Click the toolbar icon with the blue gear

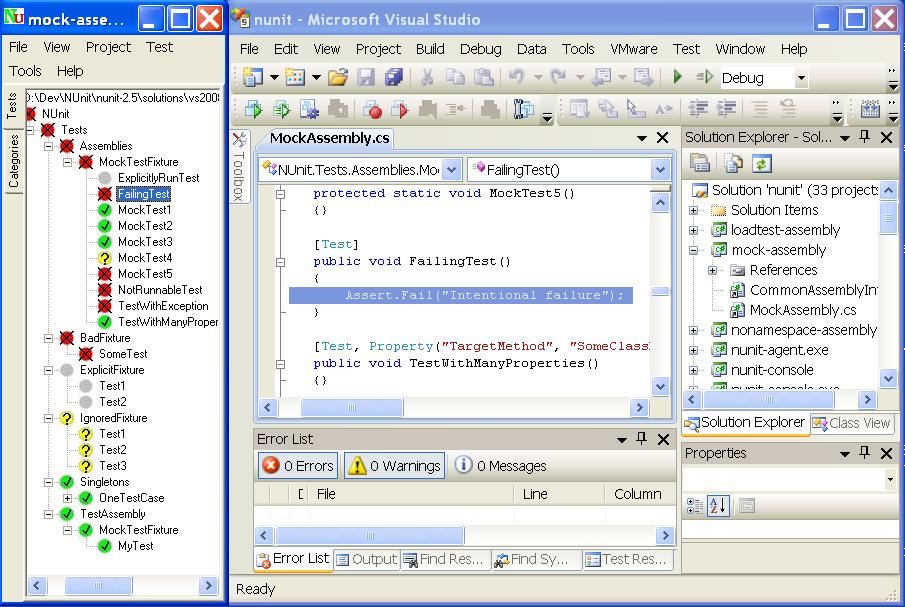click(309, 109)
